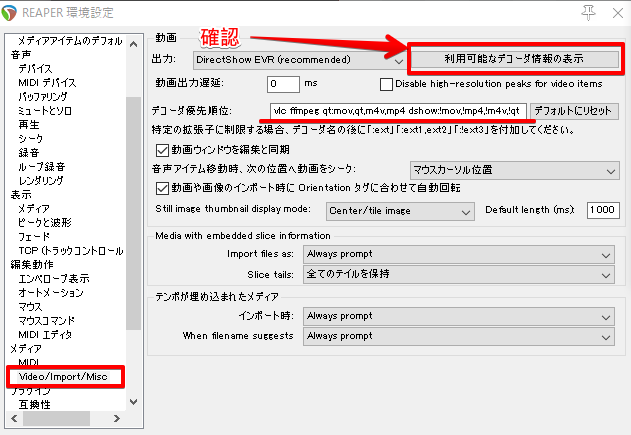Select 音声 category in tree
The height and width of the screenshot is (435, 631).
click(21, 54)
